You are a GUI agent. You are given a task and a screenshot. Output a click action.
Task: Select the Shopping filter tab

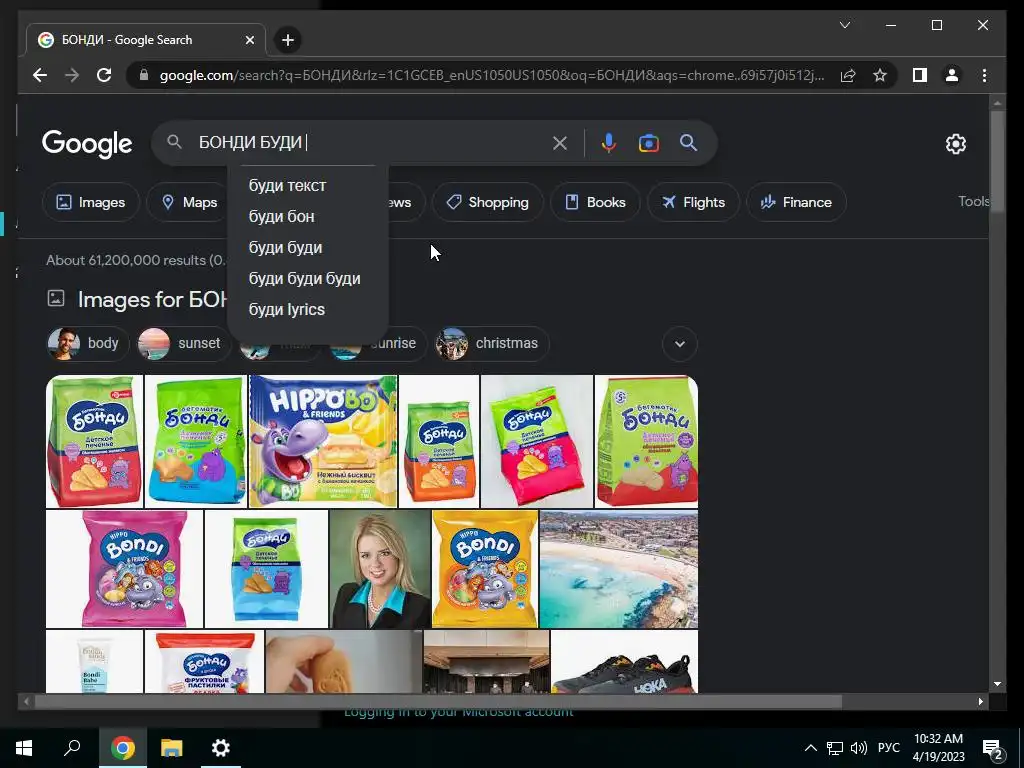(x=487, y=202)
